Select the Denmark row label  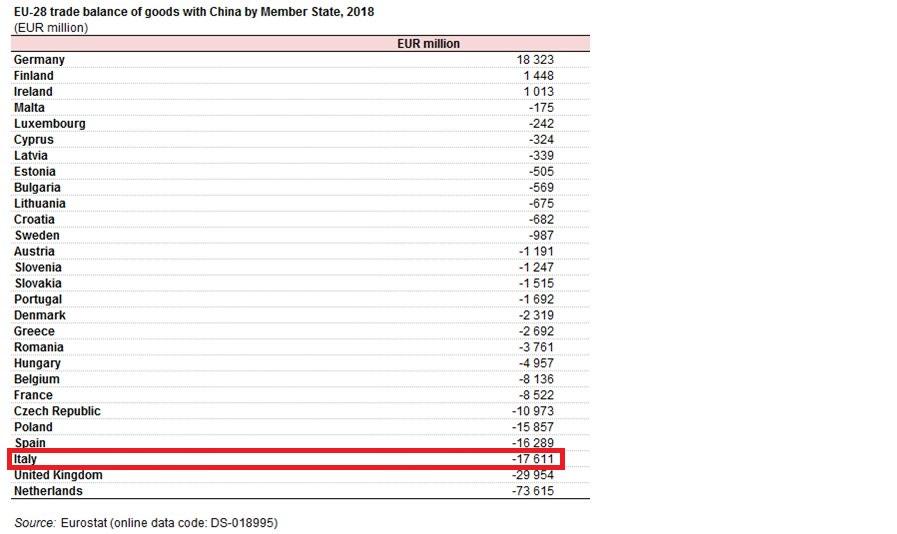click(39, 317)
